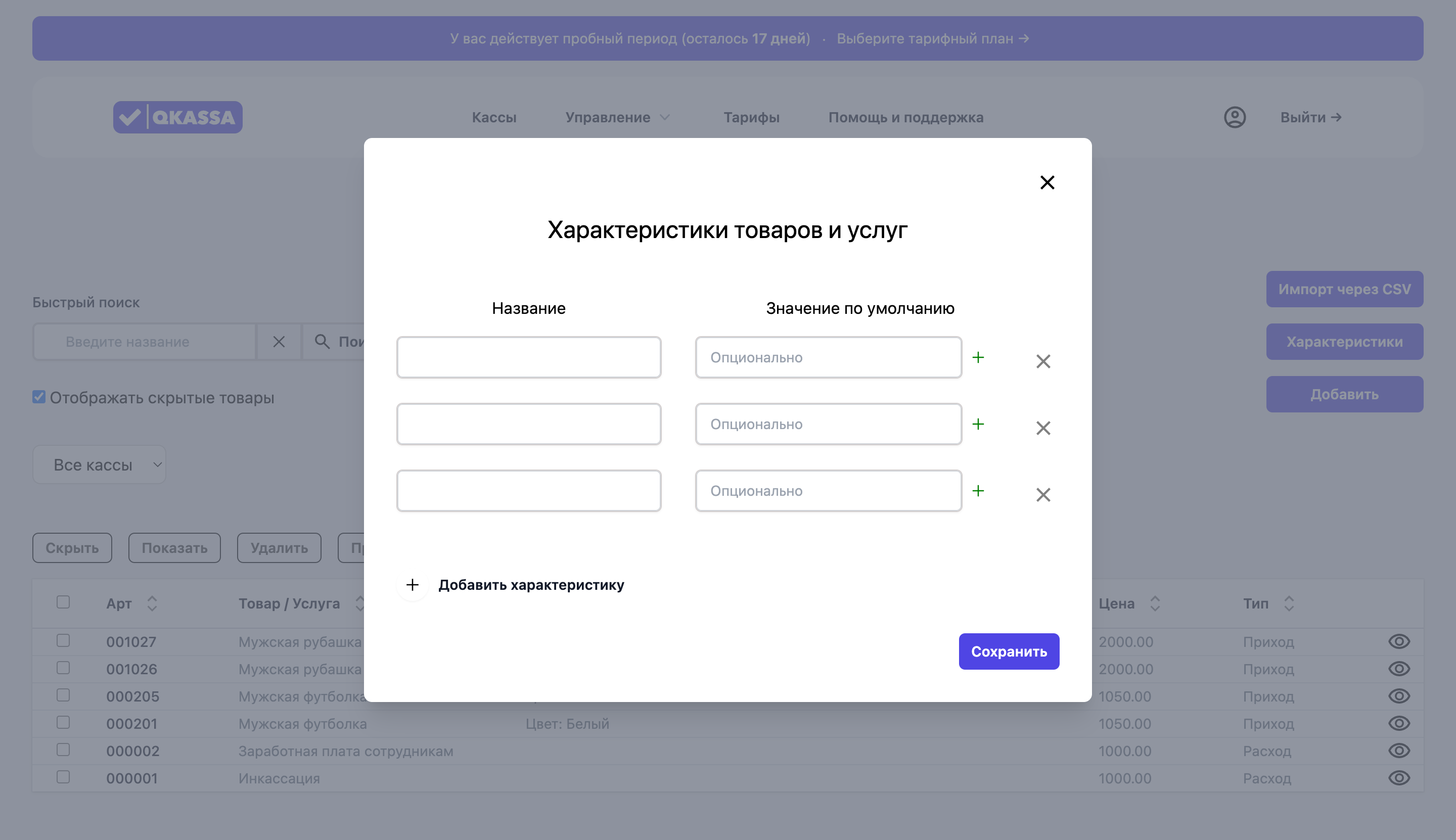
Task: Click green plus beside first default value
Action: tap(978, 358)
